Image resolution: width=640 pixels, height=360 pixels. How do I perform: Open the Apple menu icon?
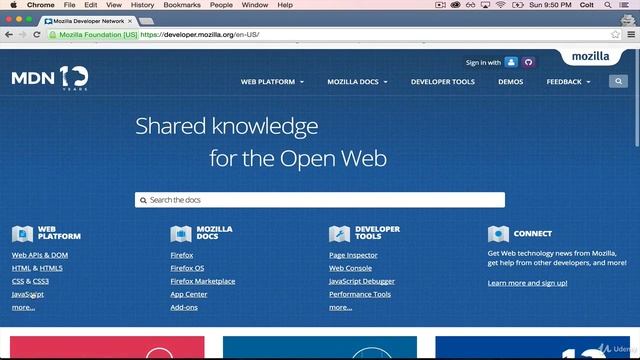(13, 5)
